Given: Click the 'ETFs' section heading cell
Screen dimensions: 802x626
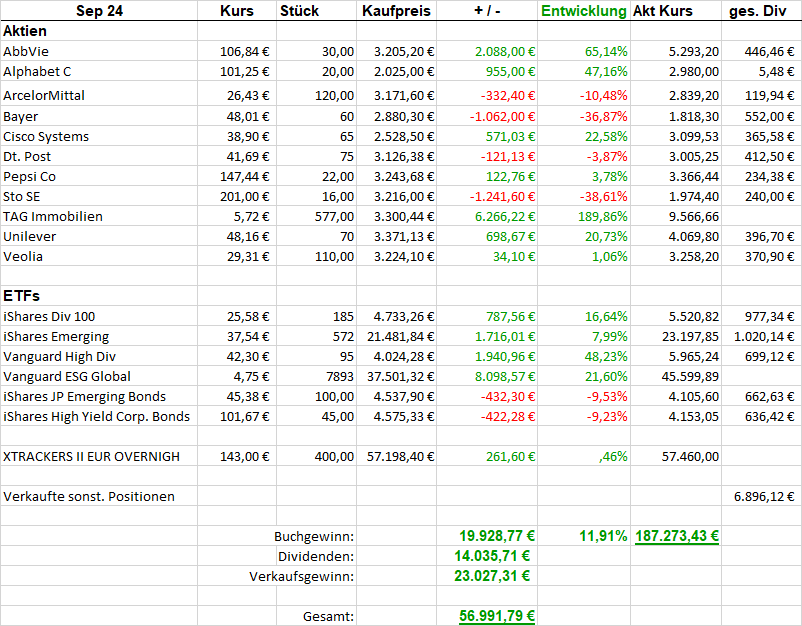Looking at the screenshot, I should pyautogui.click(x=22, y=296).
